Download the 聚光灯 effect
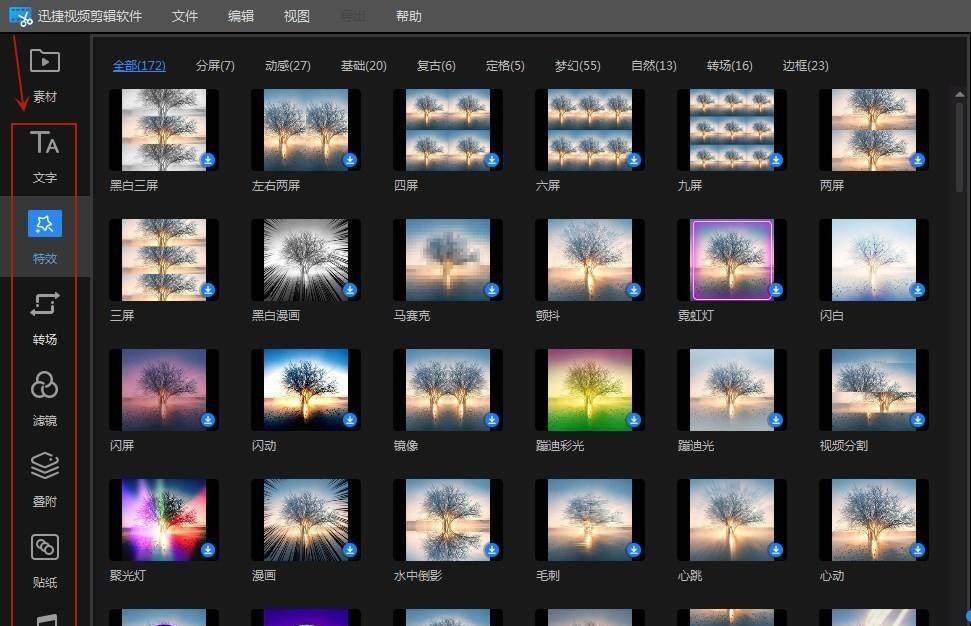971x626 pixels. click(x=208, y=550)
